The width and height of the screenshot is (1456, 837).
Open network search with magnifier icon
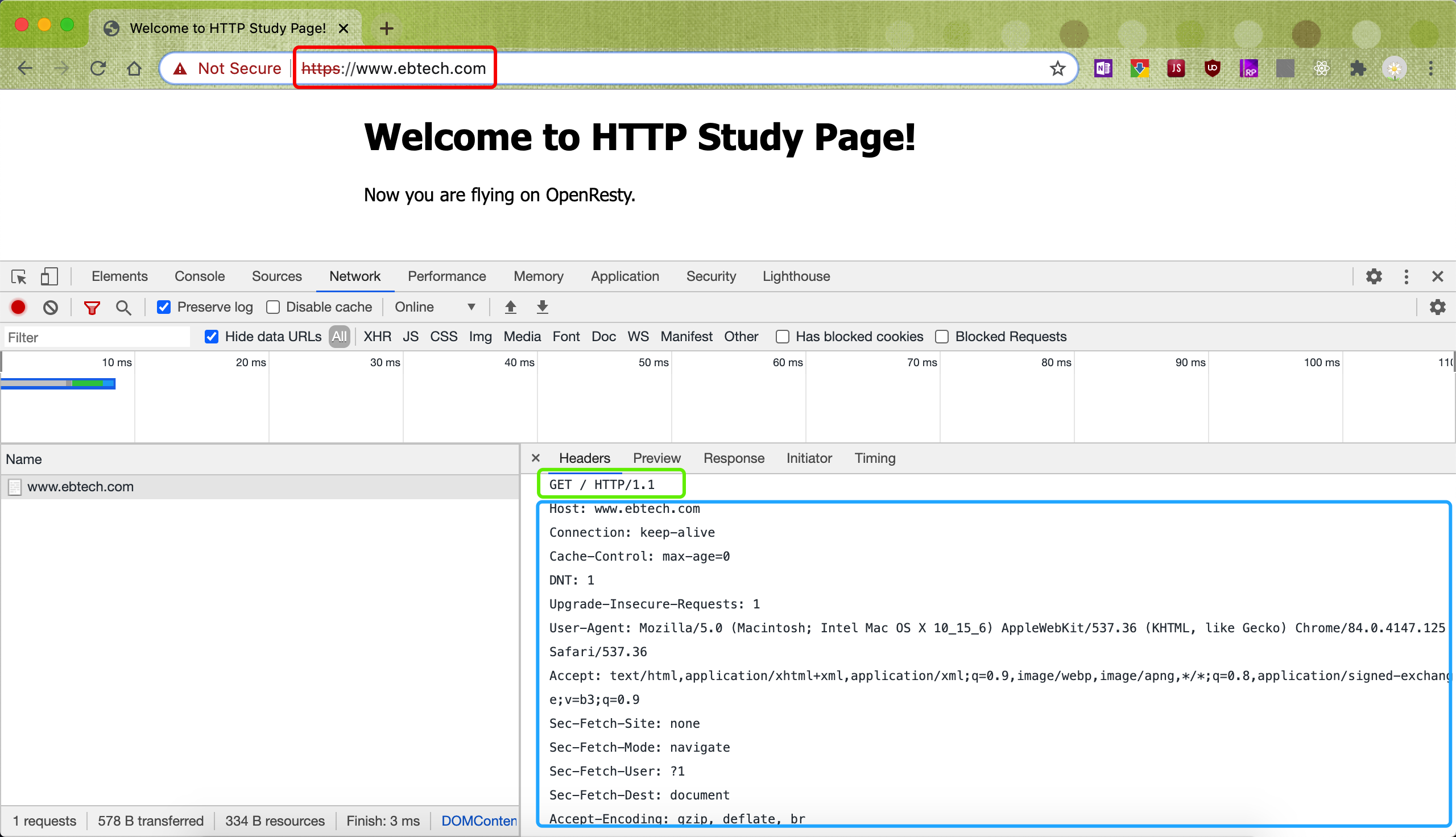[x=123, y=308]
